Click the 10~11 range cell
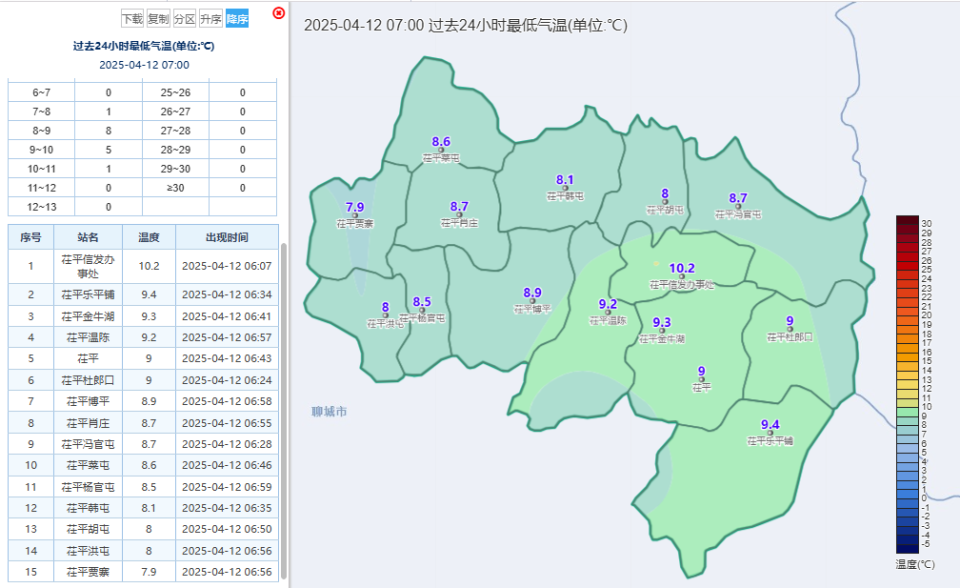 point(42,168)
